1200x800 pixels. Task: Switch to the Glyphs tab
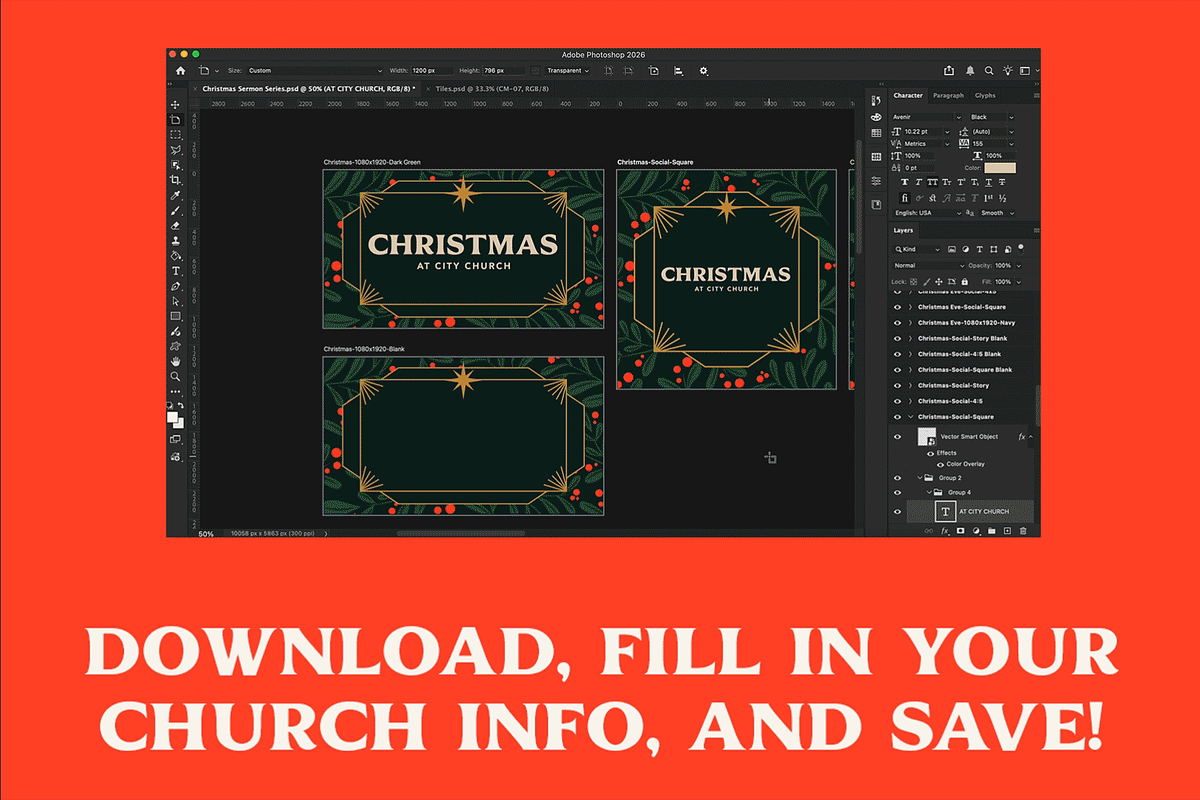(x=985, y=96)
